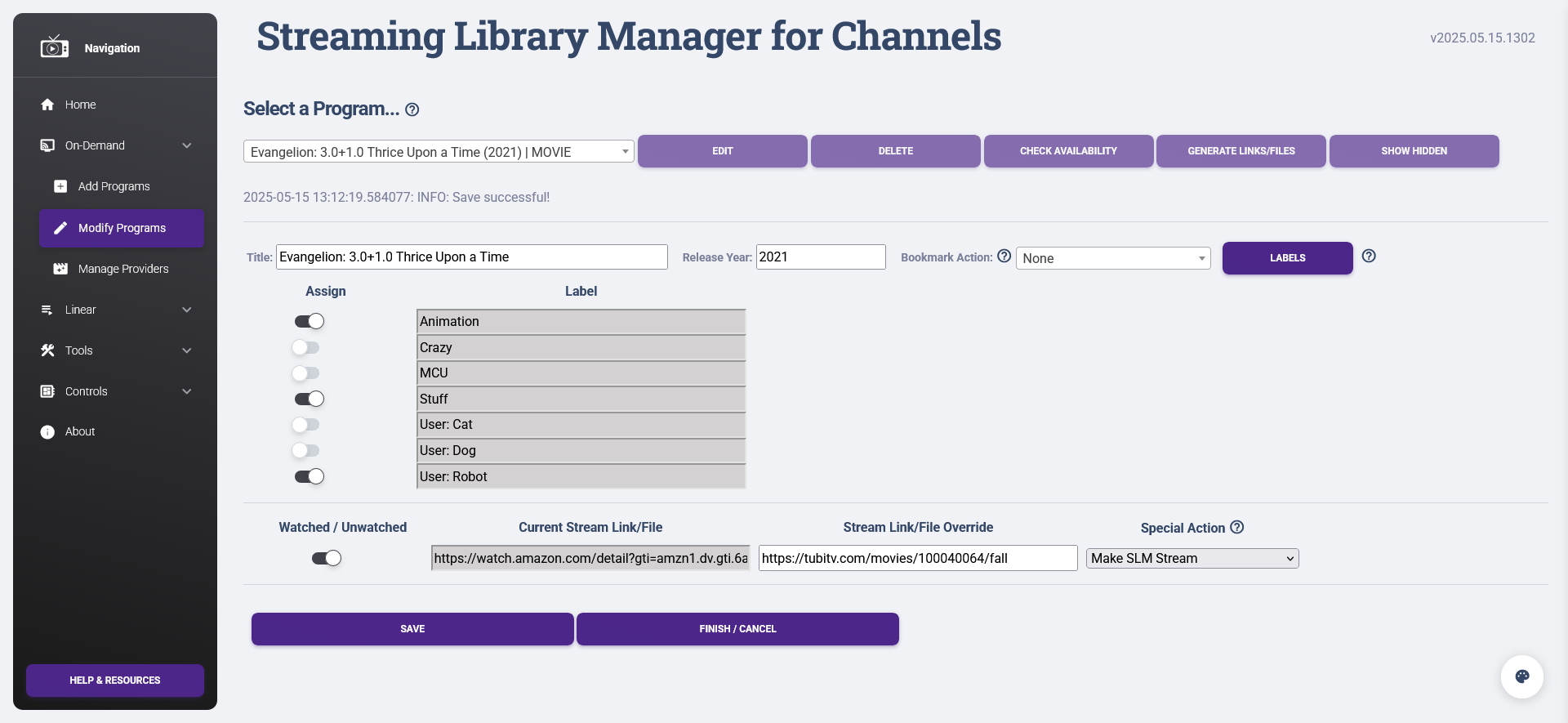Expand the Controls menu chevron

(x=187, y=391)
